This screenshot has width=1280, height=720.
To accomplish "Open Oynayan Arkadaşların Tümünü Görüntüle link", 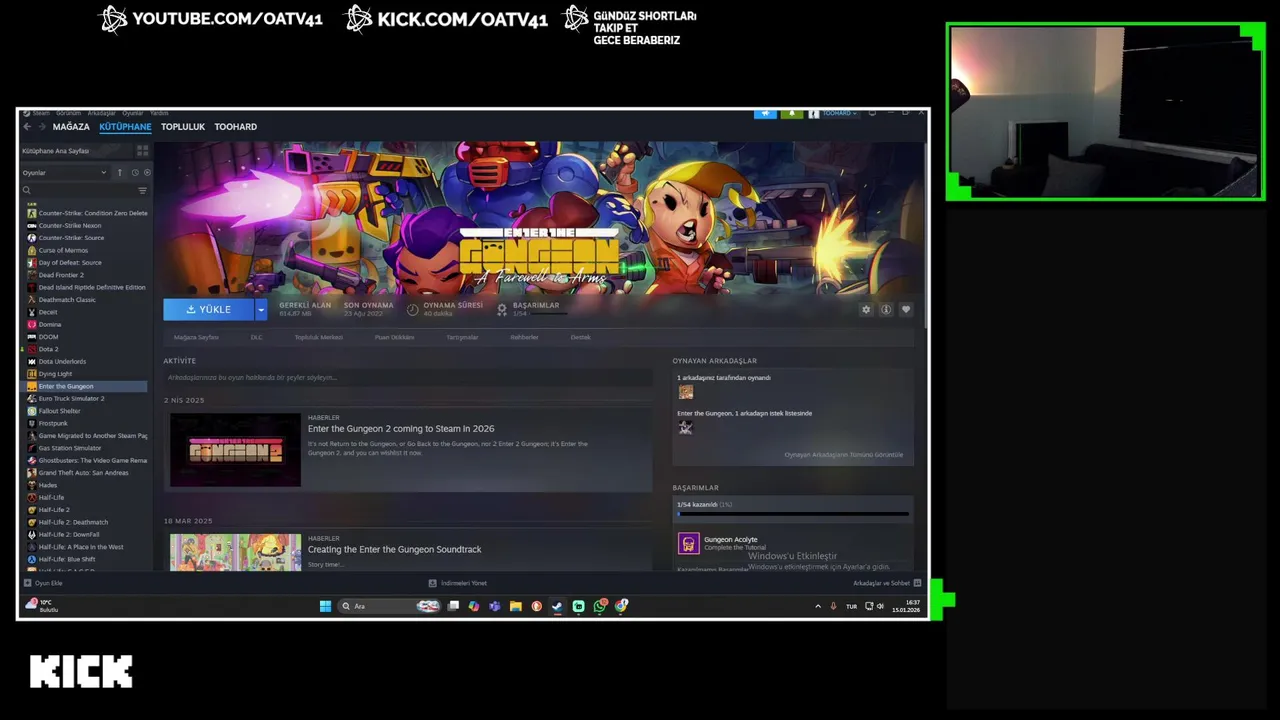I will 843,455.
